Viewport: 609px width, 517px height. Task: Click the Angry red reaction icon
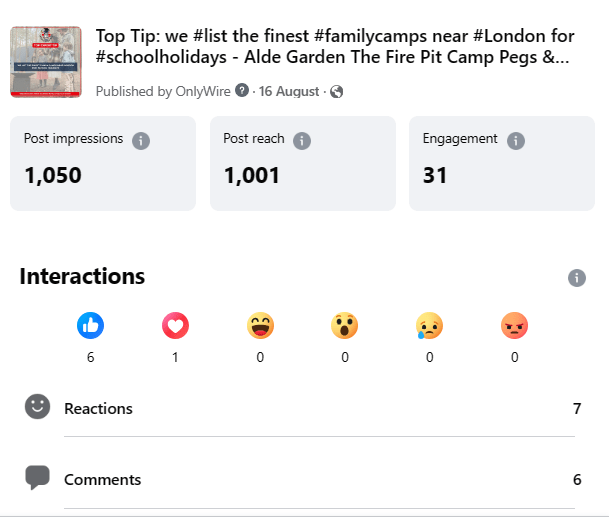click(515, 326)
